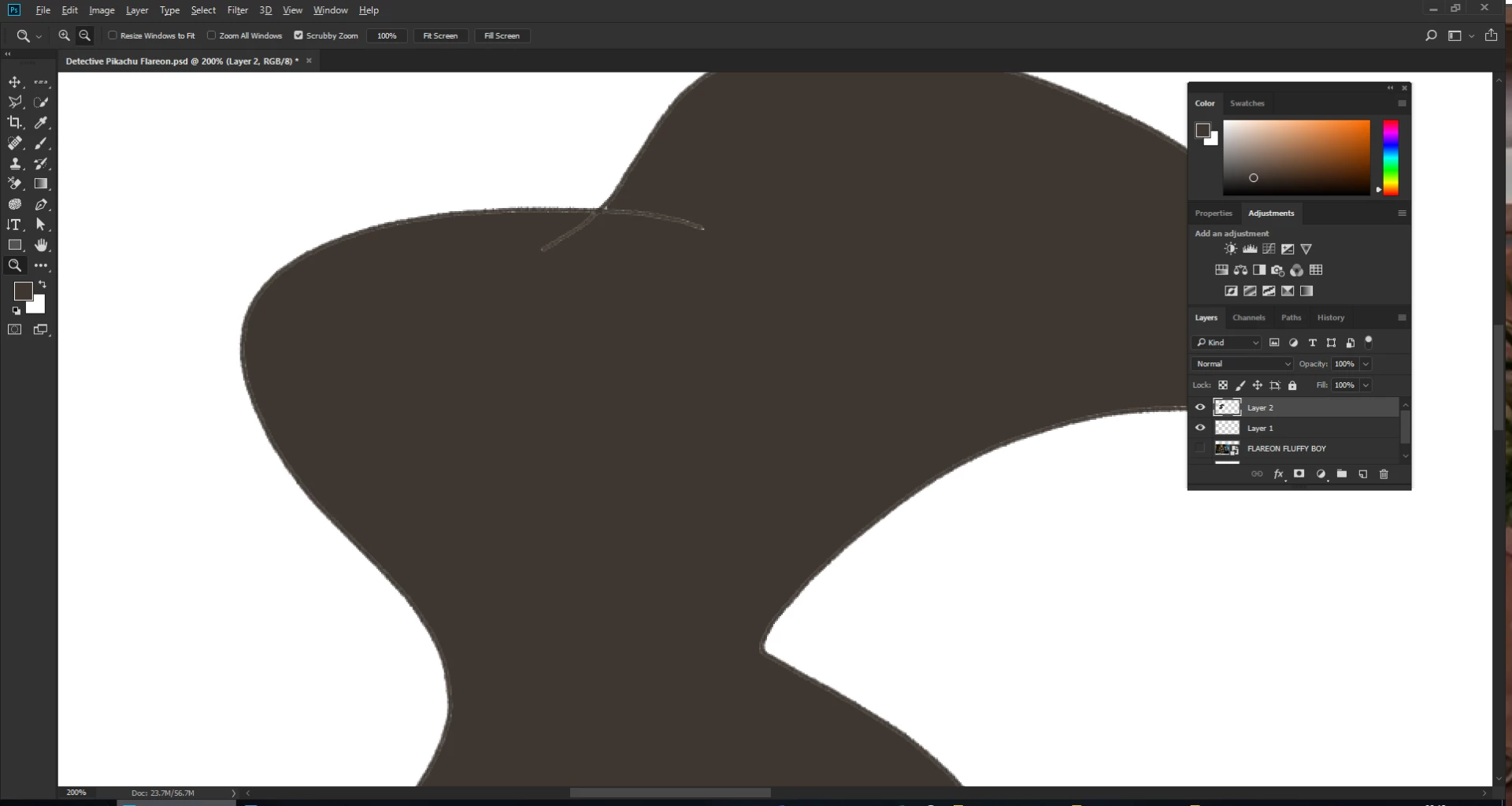Open the Kind filter dropdown
Viewport: 1512px width, 806px height.
[1227, 343]
